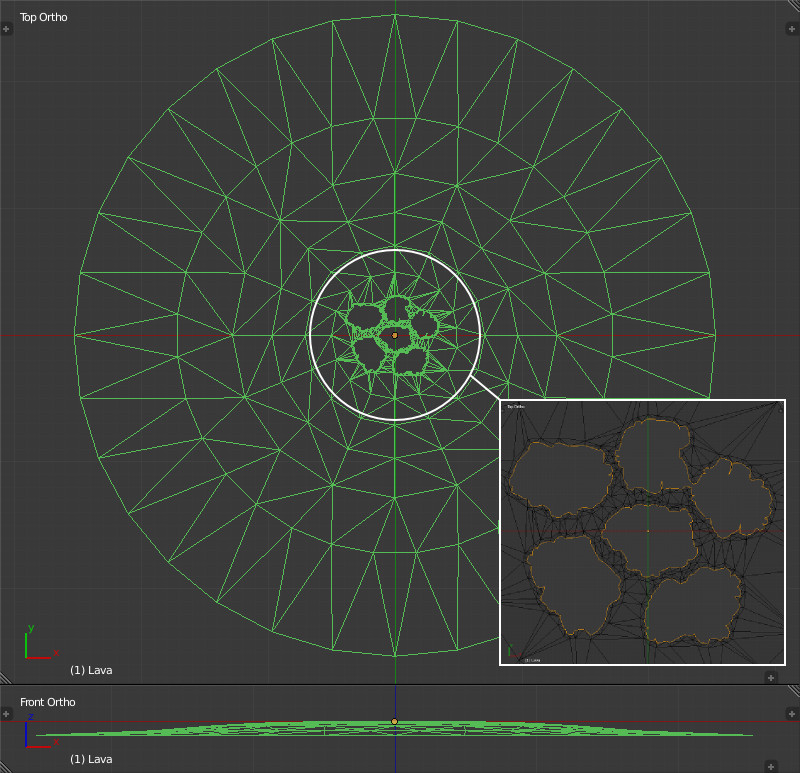Click the Top Ortho view label
800x773 pixels.
pyautogui.click(x=44, y=18)
